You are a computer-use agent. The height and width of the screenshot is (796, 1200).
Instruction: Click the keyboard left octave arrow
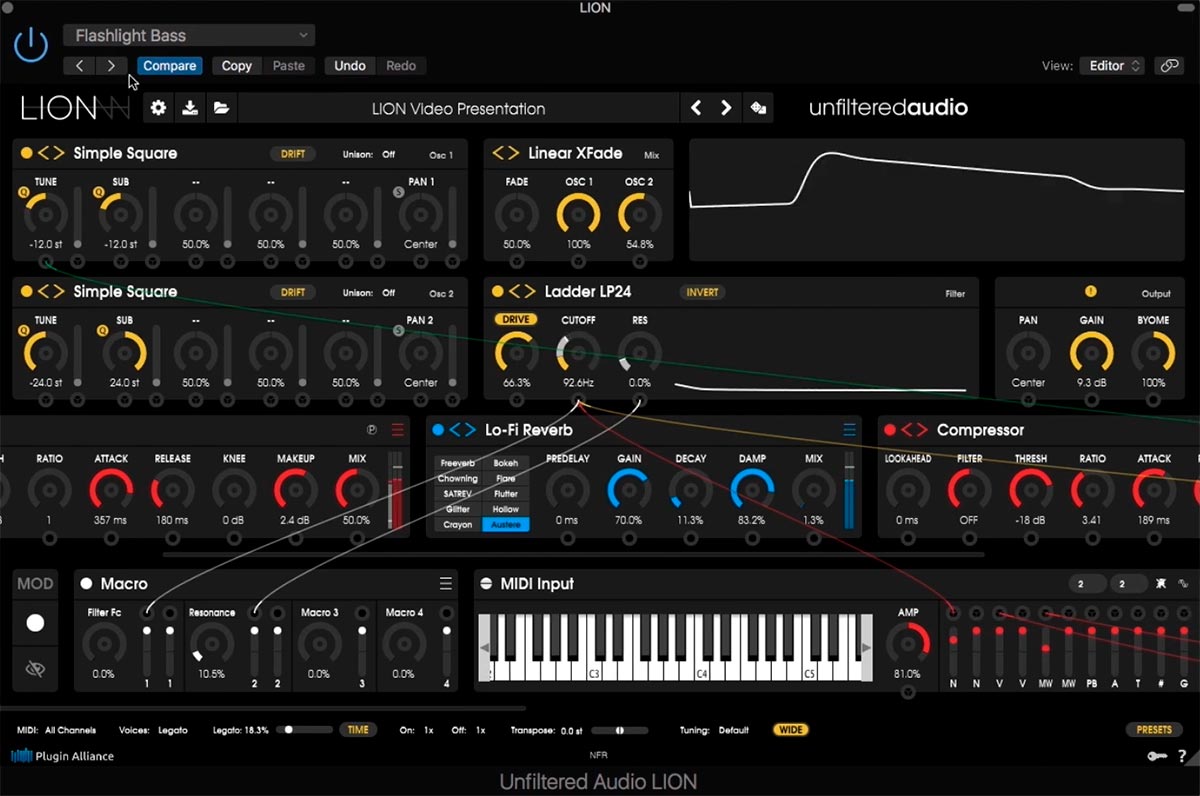(485, 649)
